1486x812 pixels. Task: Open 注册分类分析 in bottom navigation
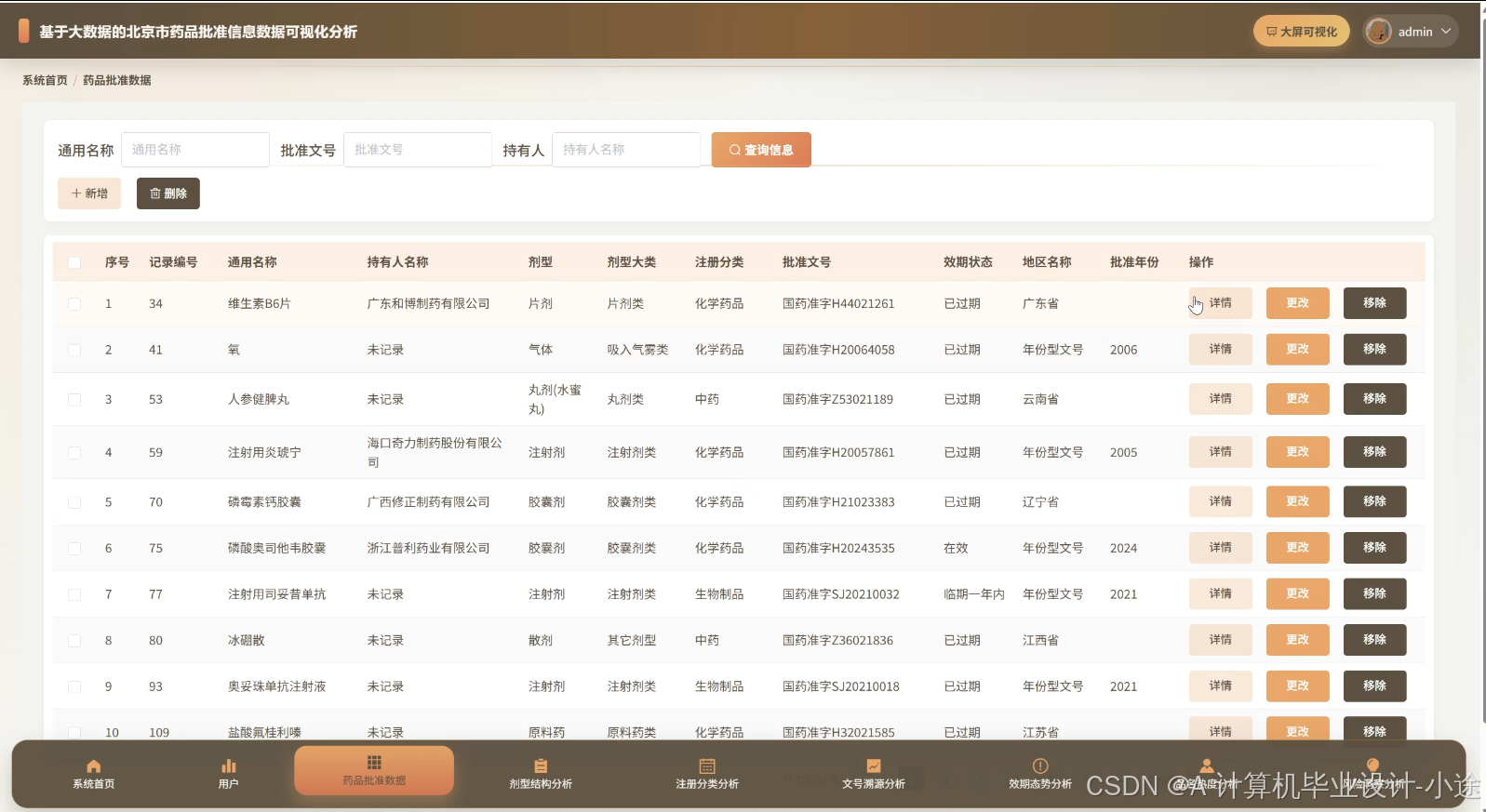tap(707, 774)
